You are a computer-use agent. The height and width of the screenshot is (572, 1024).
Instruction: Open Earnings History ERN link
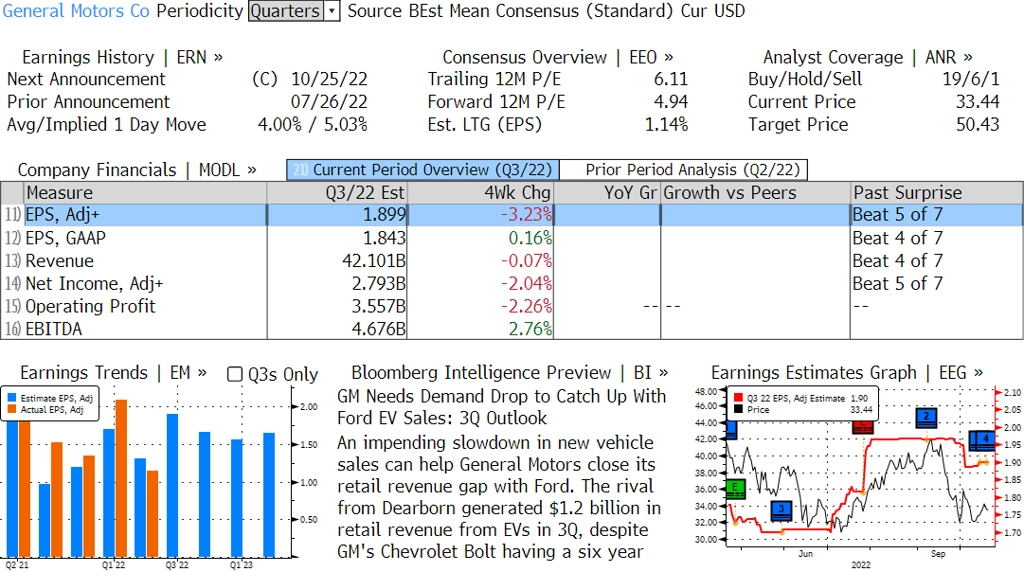tap(122, 57)
